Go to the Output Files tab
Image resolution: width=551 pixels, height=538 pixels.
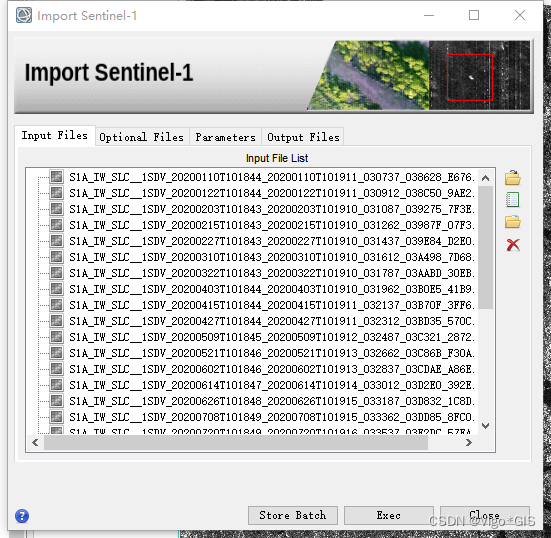pos(303,137)
